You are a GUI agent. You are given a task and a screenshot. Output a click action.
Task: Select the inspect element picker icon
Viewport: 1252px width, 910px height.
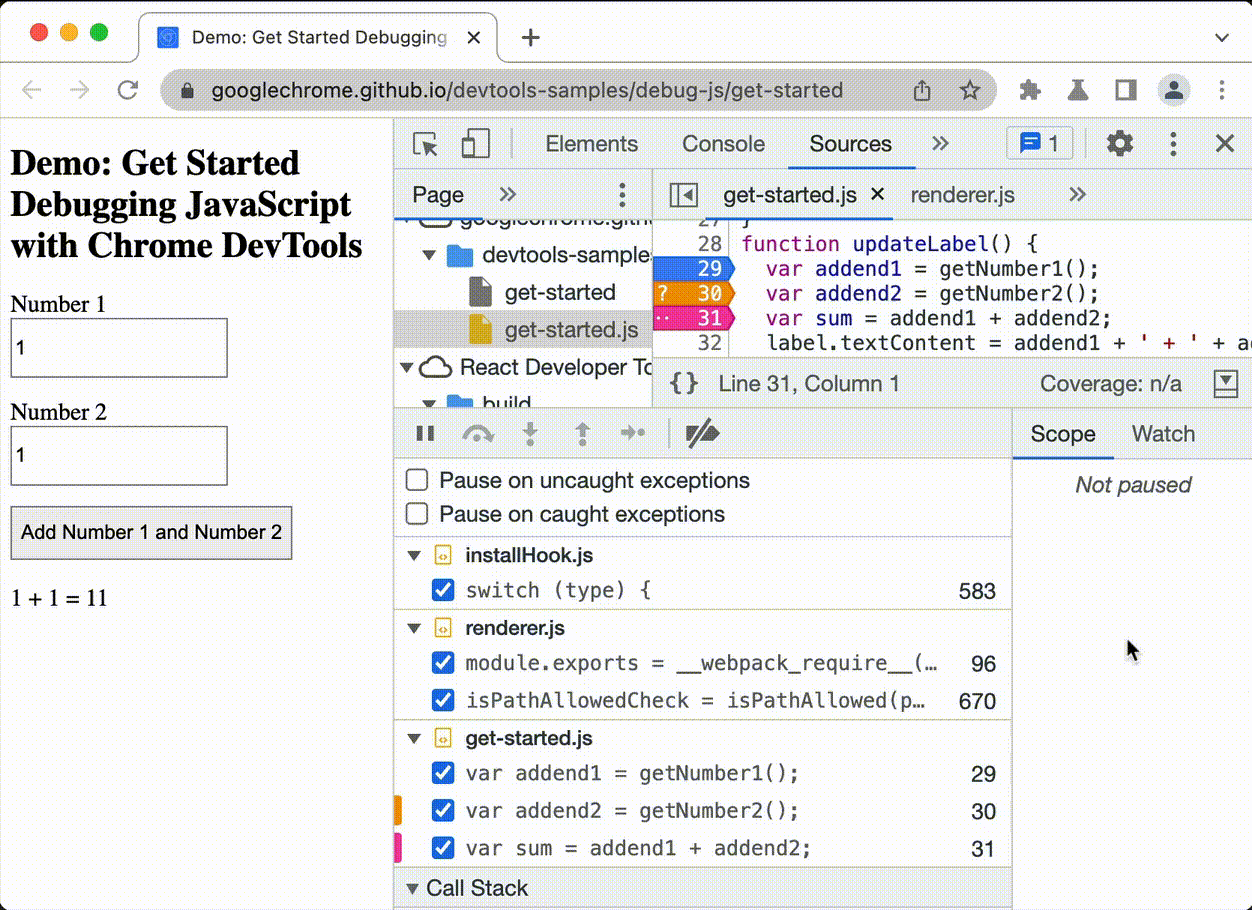426,144
